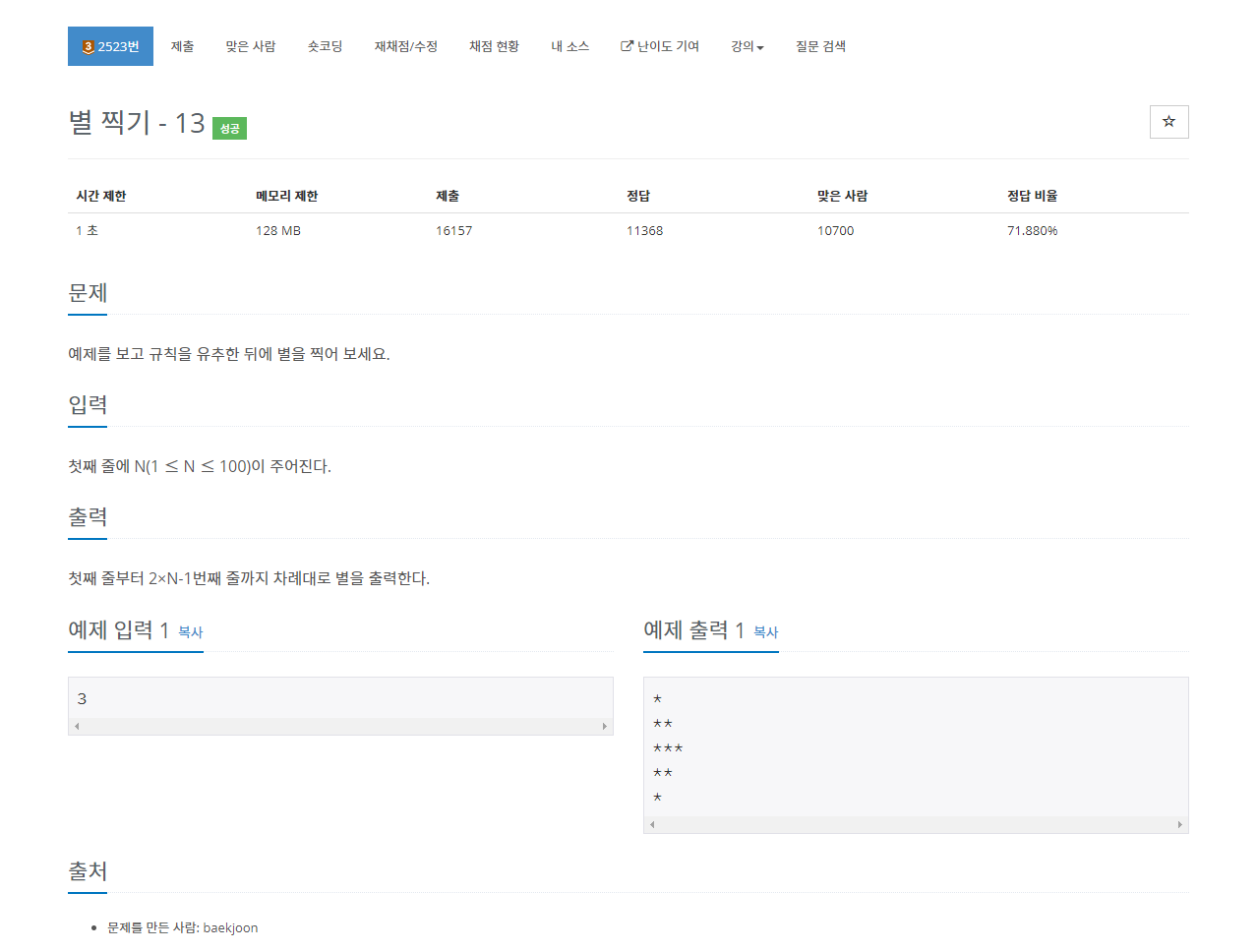View the 숏코딩 submissions
The width and height of the screenshot is (1257, 952).
click(325, 45)
